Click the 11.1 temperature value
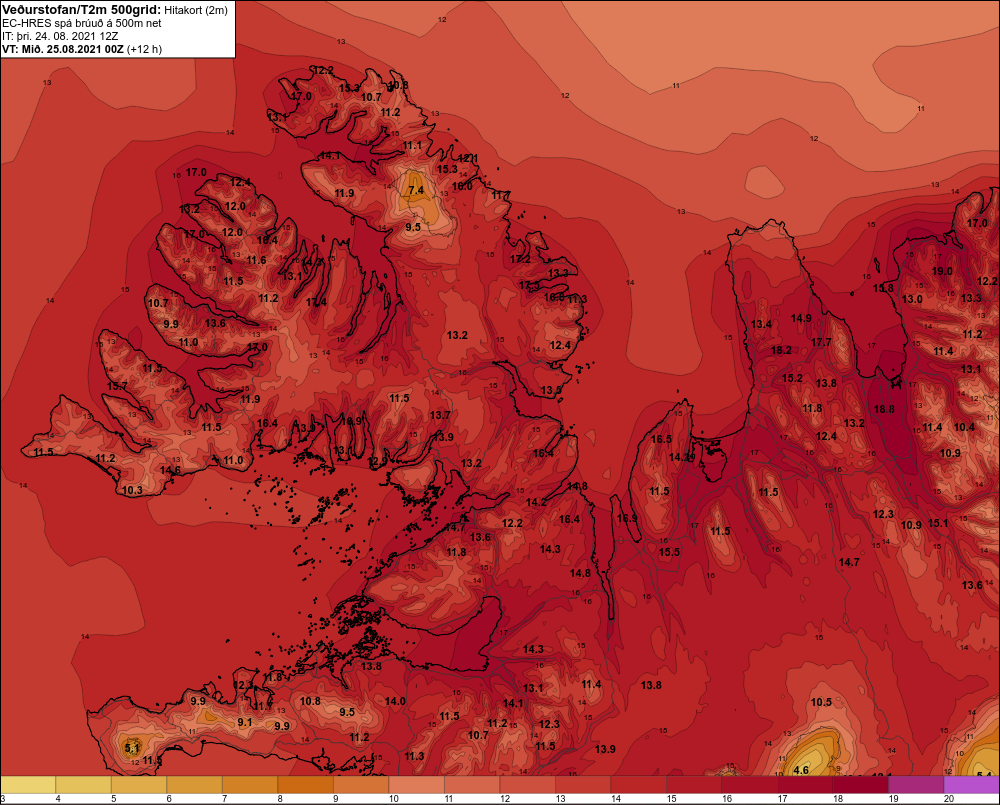The image size is (1000, 805). (412, 146)
